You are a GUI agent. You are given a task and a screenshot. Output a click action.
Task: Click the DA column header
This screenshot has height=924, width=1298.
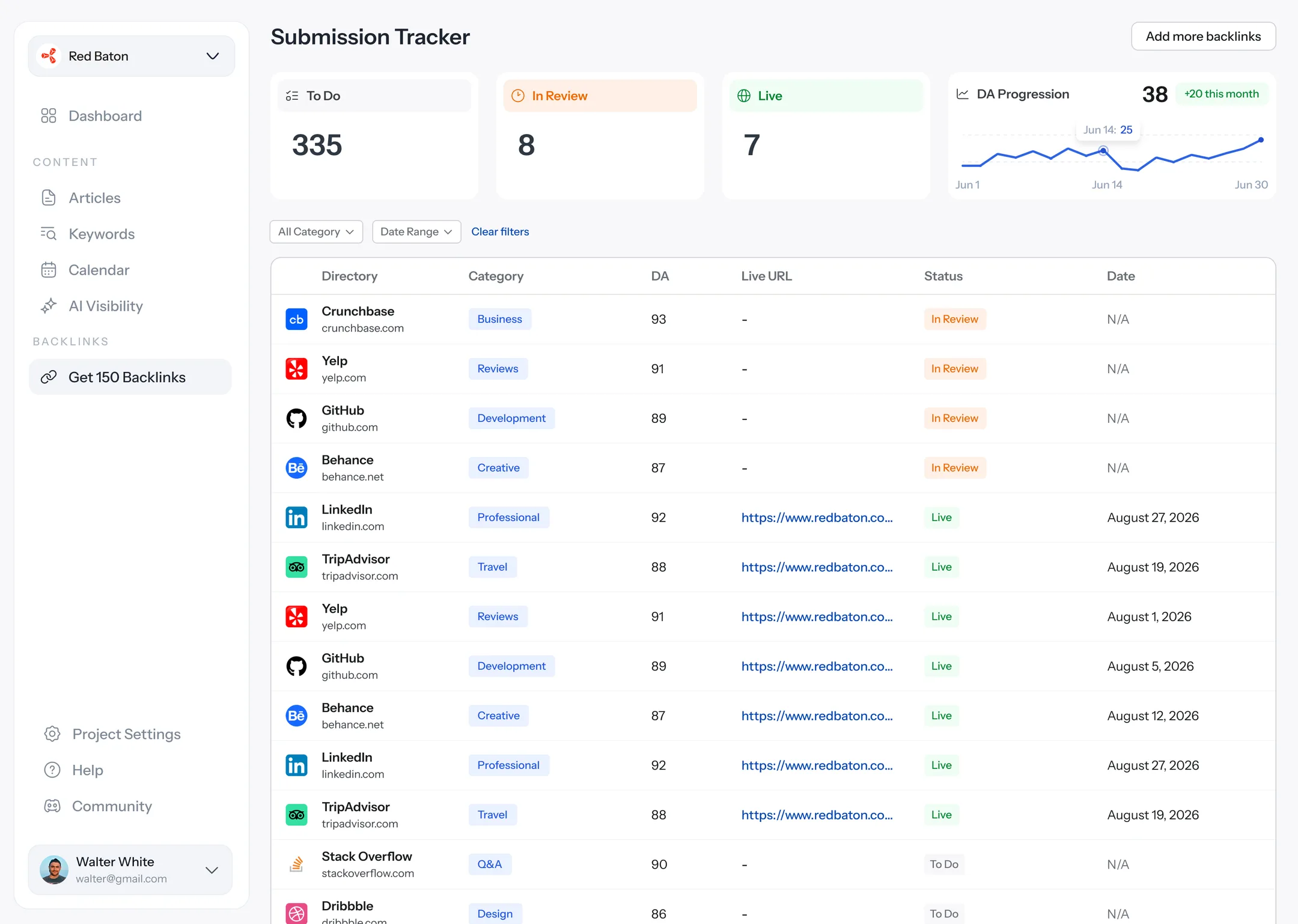660,276
